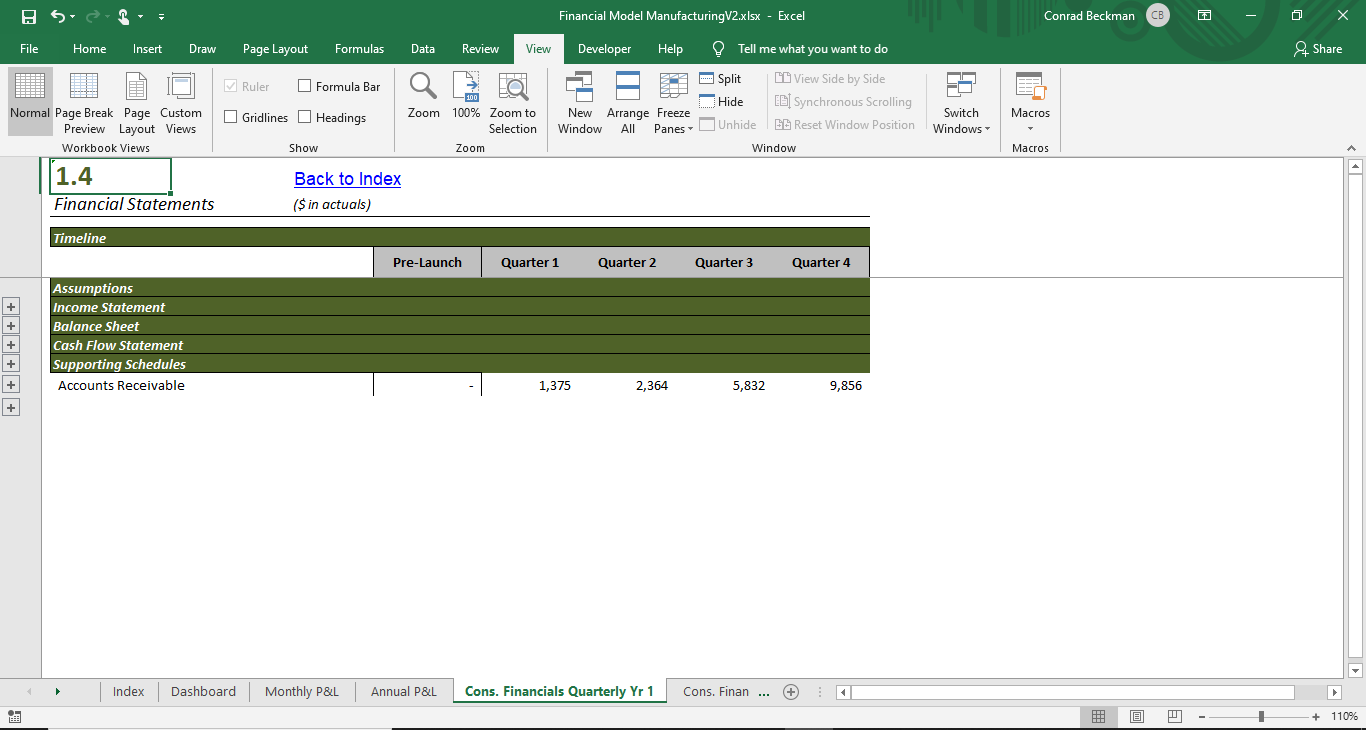
Task: Open Customize Quick Access Toolbar dropdown
Action: (x=162, y=16)
